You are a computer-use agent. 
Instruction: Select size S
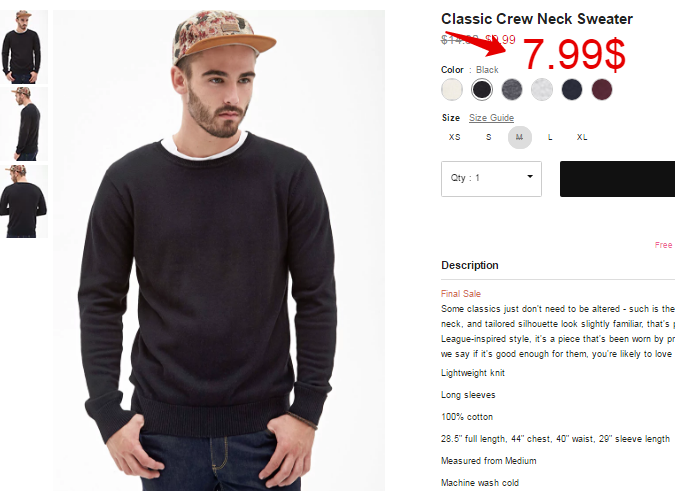pyautogui.click(x=489, y=137)
